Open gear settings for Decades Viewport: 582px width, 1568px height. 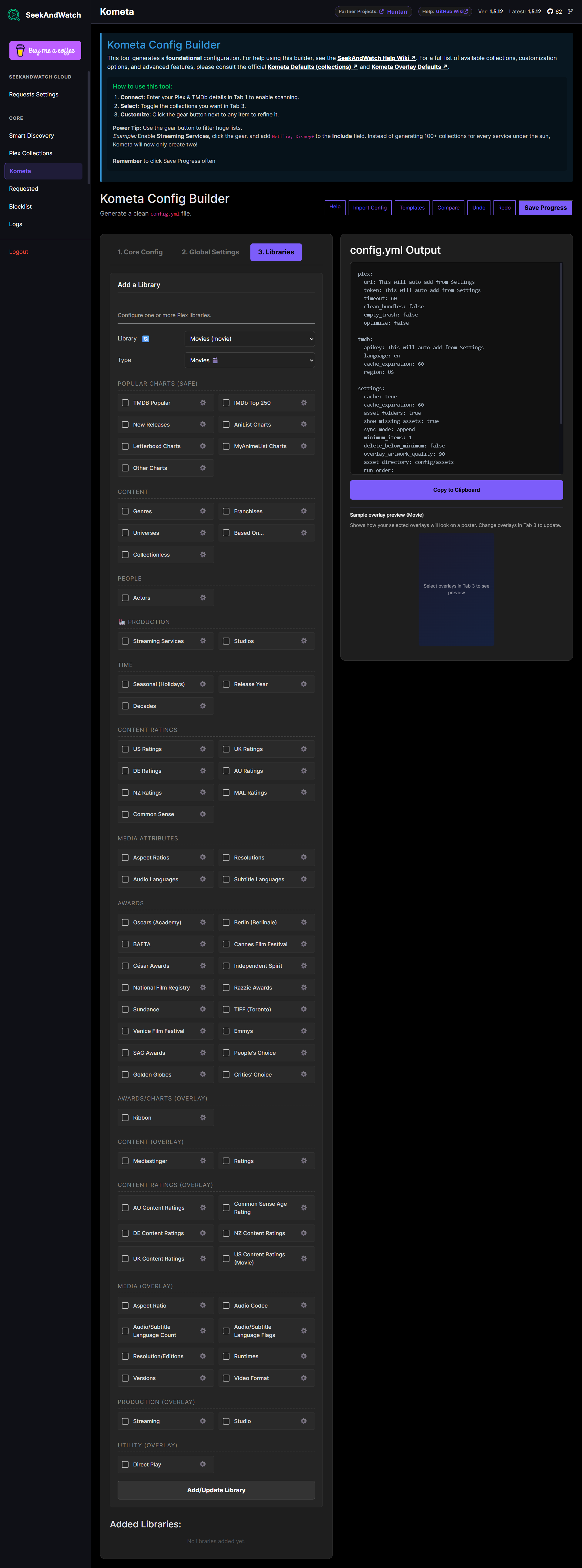(203, 706)
